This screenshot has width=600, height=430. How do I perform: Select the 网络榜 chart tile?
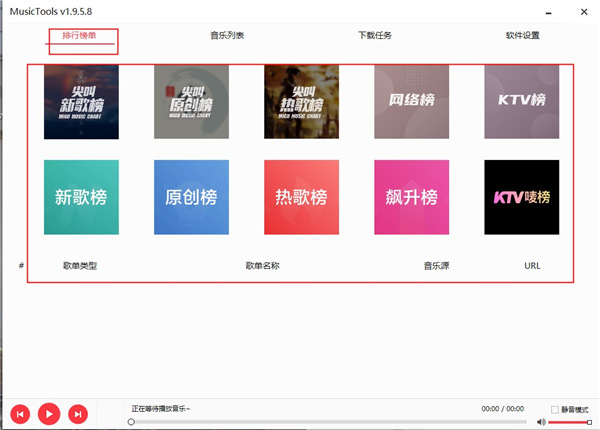pos(411,101)
